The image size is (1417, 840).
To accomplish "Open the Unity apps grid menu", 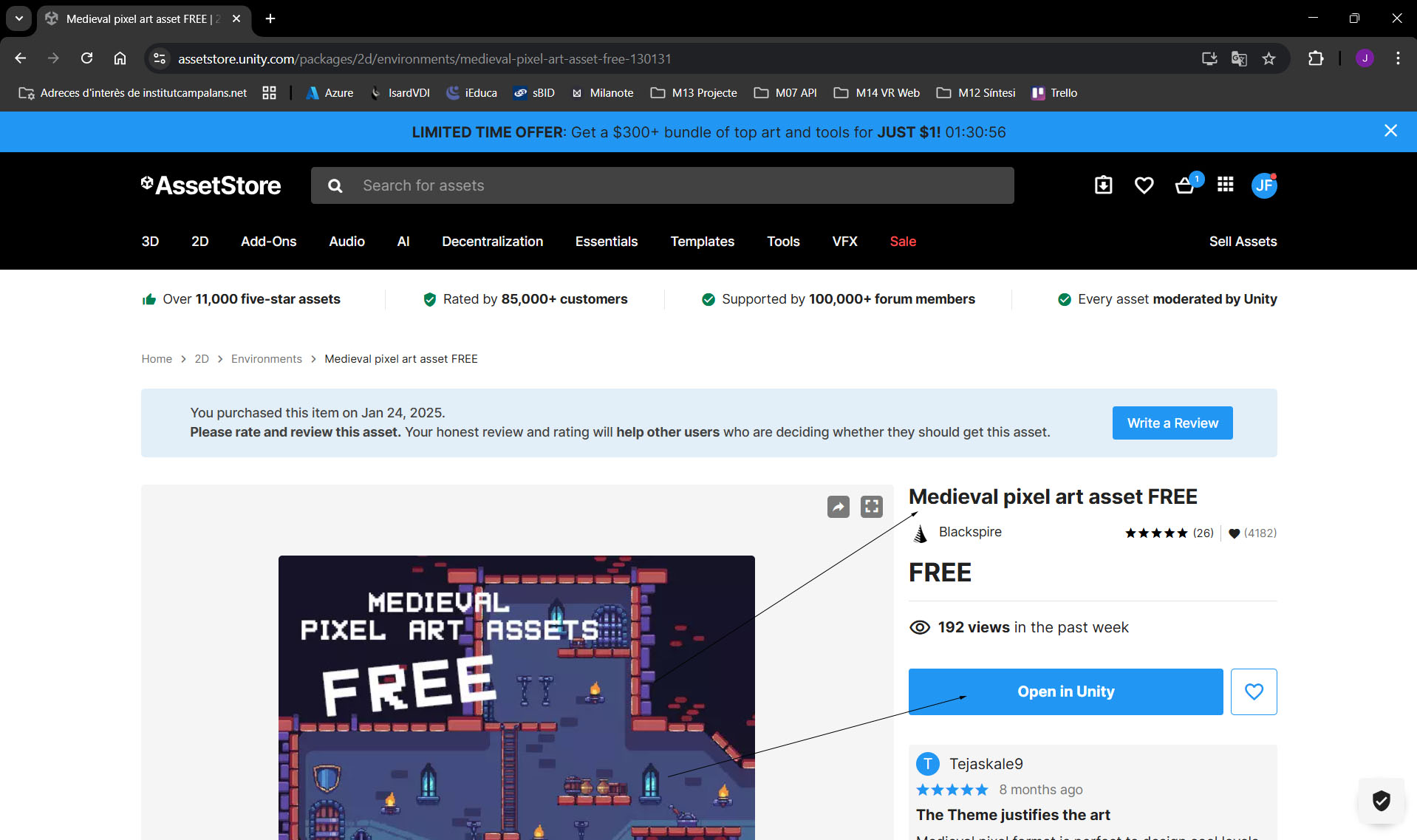I will pyautogui.click(x=1225, y=185).
